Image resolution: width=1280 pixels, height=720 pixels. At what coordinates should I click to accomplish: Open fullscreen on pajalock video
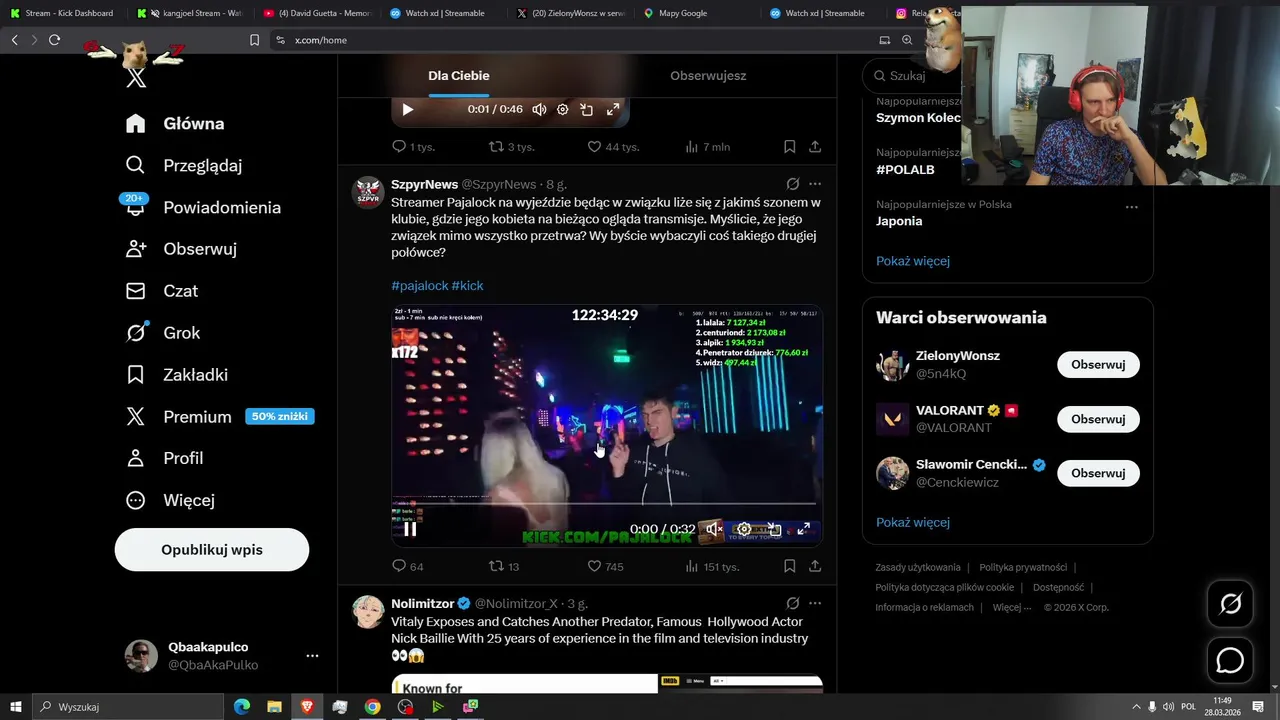tap(803, 529)
